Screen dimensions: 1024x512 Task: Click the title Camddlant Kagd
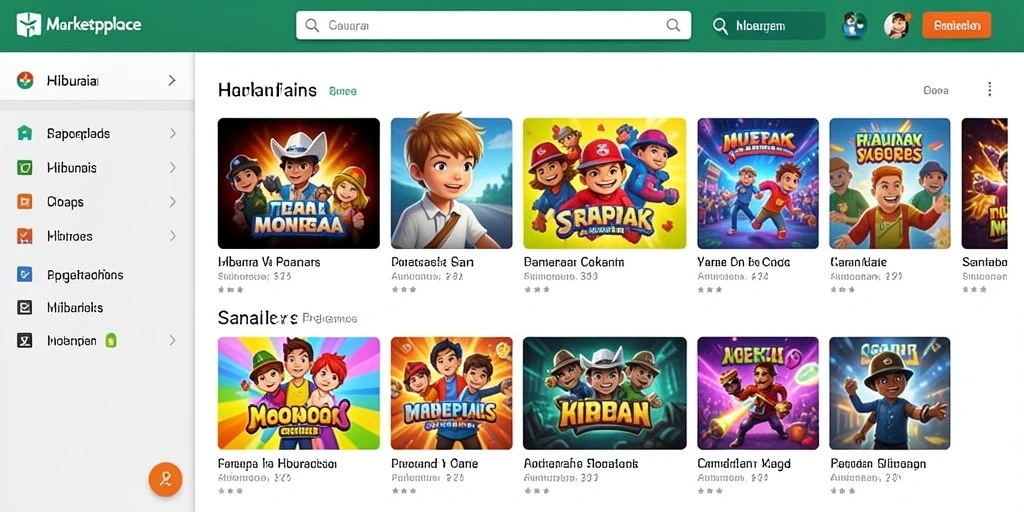point(744,464)
